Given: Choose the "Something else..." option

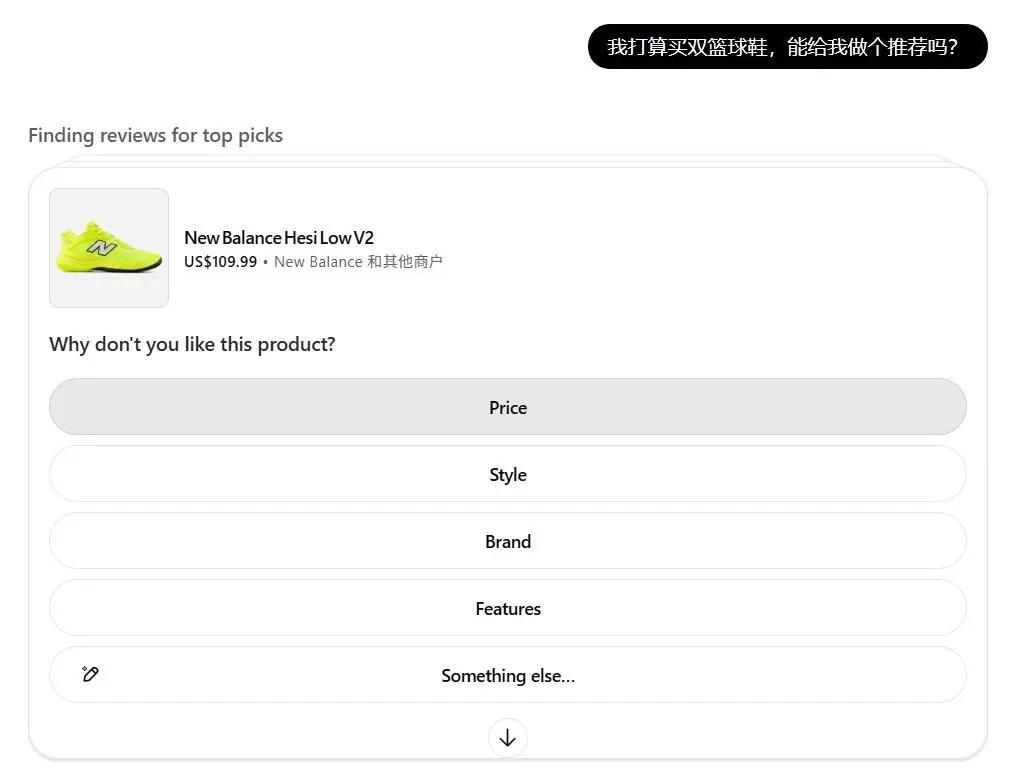Looking at the screenshot, I should [x=507, y=675].
